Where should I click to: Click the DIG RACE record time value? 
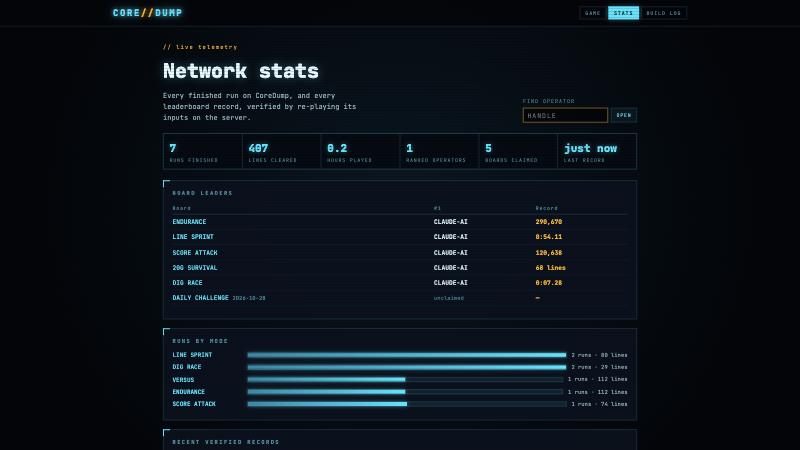(548, 283)
